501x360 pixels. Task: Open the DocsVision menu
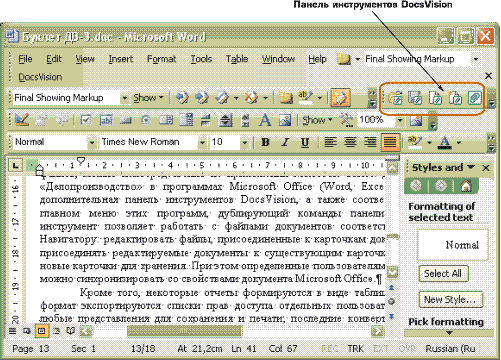(x=40, y=77)
